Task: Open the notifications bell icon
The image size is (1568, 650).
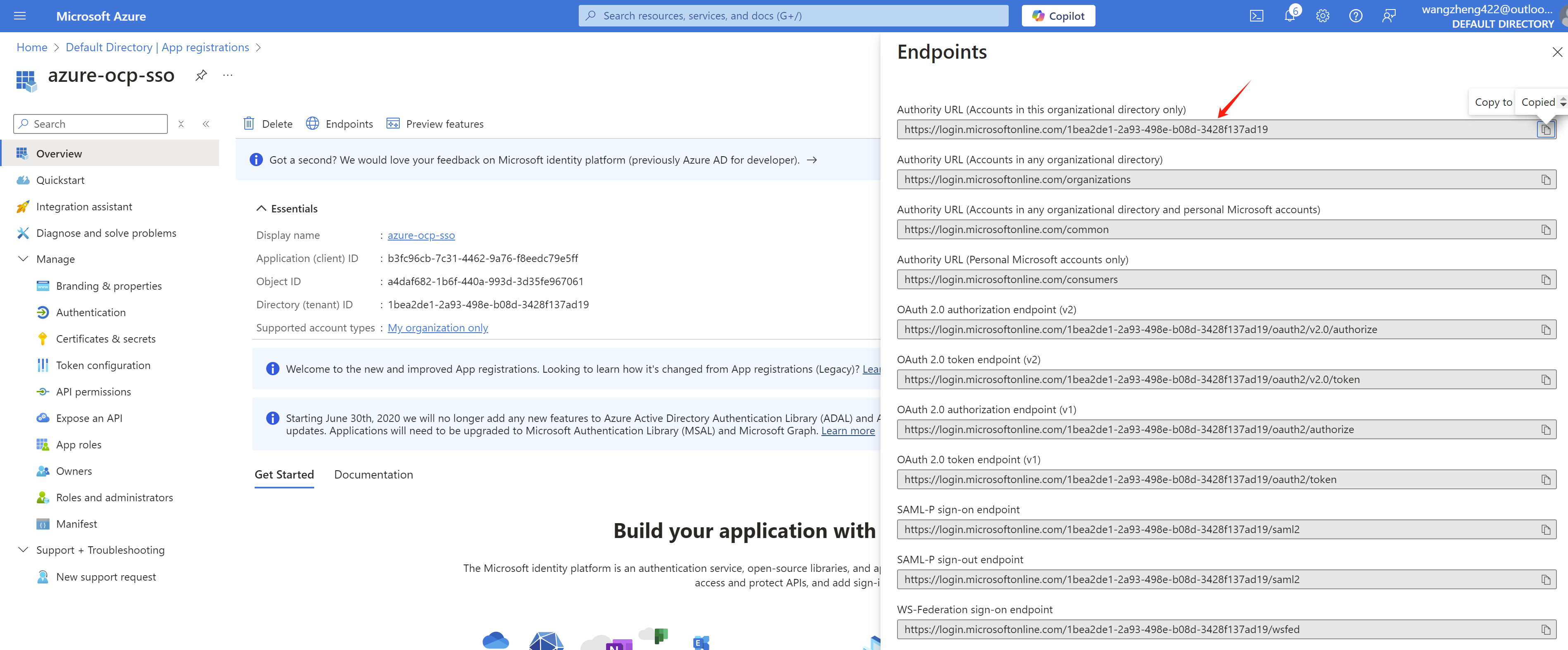Action: (x=1289, y=16)
